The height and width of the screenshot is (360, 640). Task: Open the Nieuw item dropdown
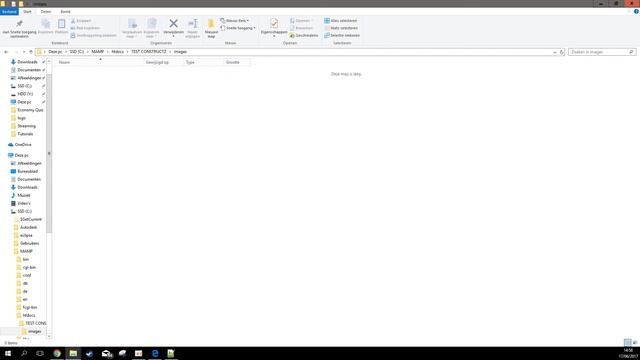coord(235,20)
